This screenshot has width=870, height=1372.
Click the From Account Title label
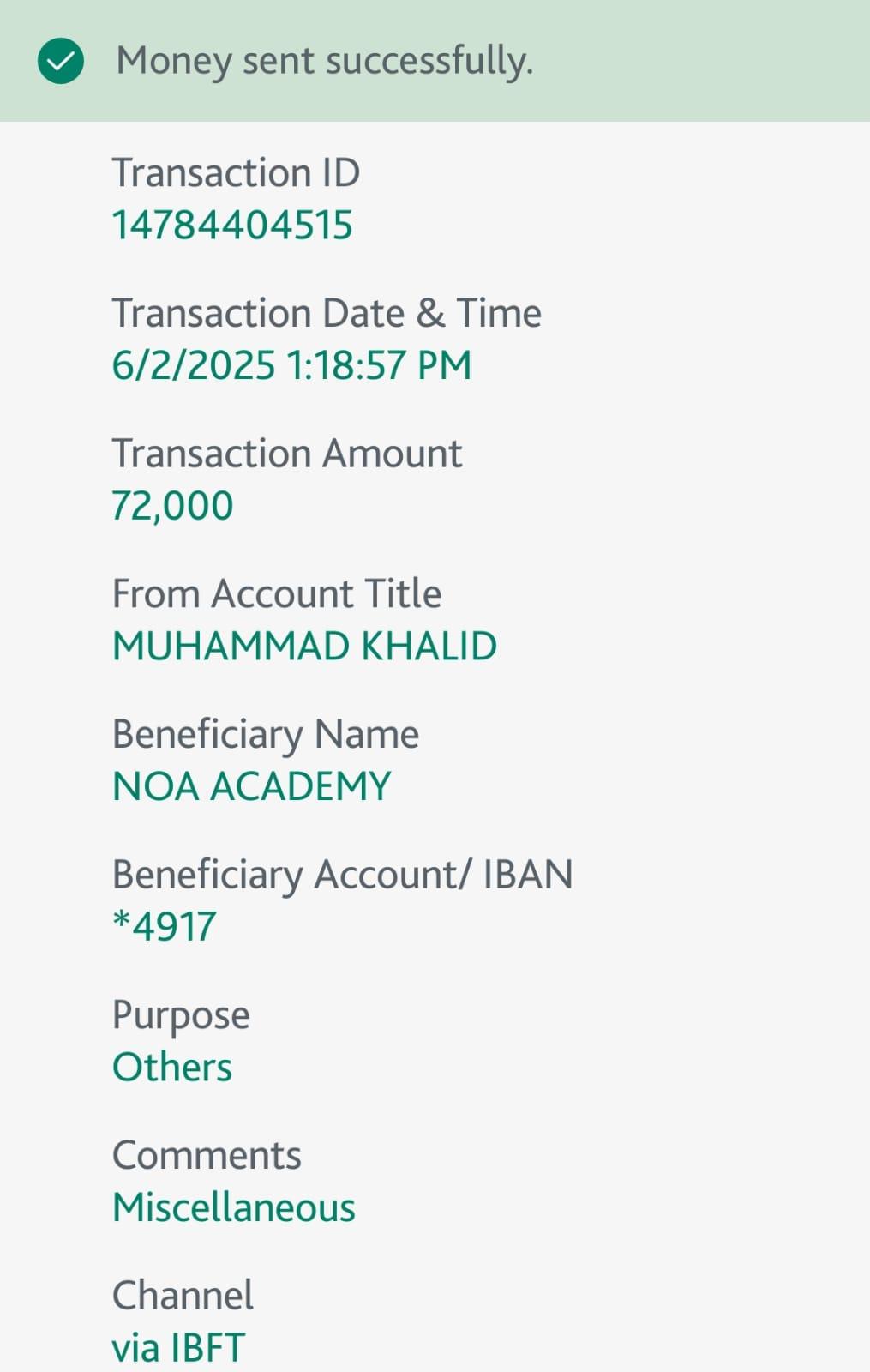pyautogui.click(x=277, y=593)
